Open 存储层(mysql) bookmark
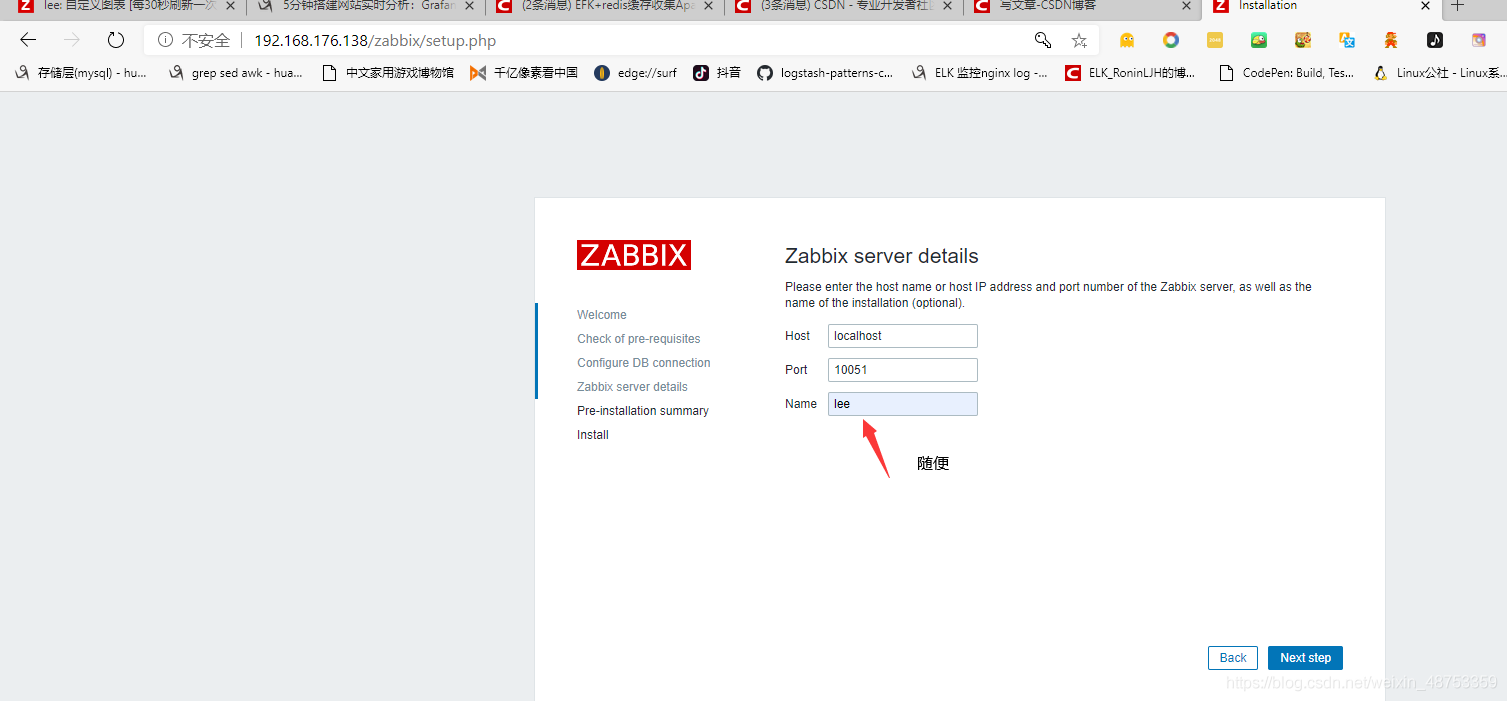This screenshot has width=1507, height=701. 82,73
